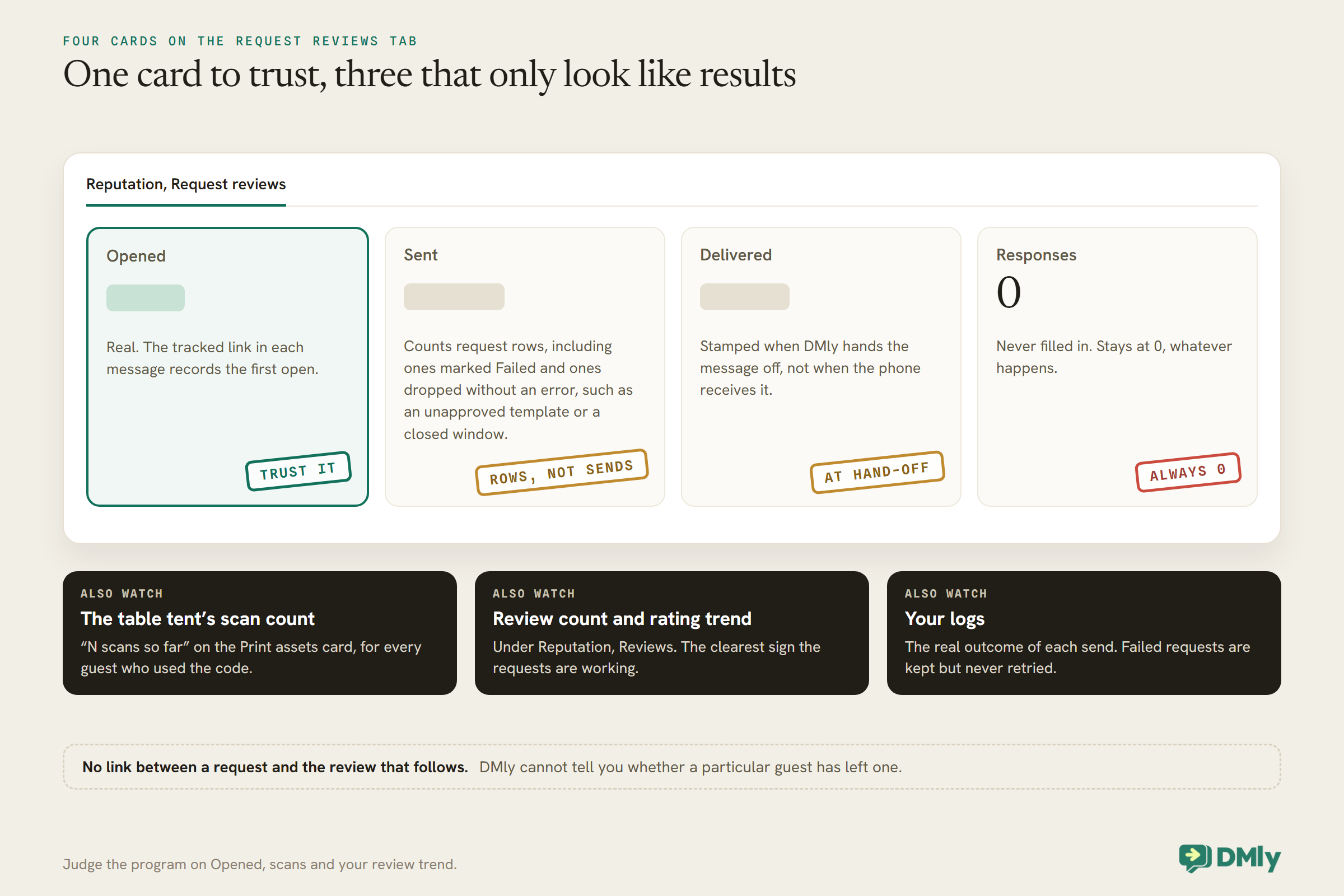Click the ROWS, NOT SENDS stamp
Image resolution: width=1344 pixels, height=896 pixels.
[x=562, y=472]
